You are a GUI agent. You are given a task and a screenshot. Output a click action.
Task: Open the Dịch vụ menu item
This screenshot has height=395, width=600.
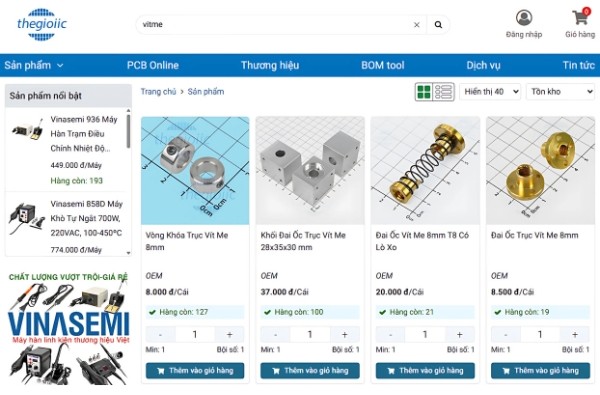pos(483,65)
